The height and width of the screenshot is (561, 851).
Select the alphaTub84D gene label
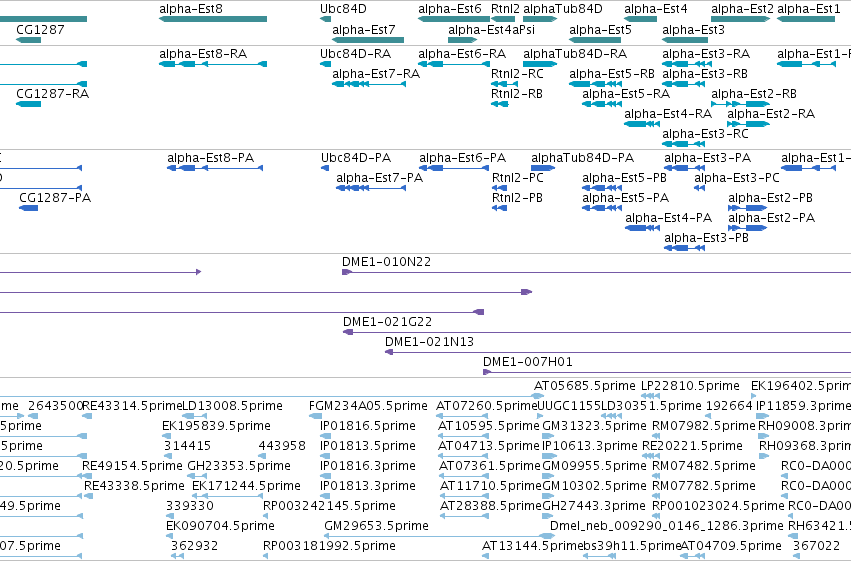coord(563,9)
